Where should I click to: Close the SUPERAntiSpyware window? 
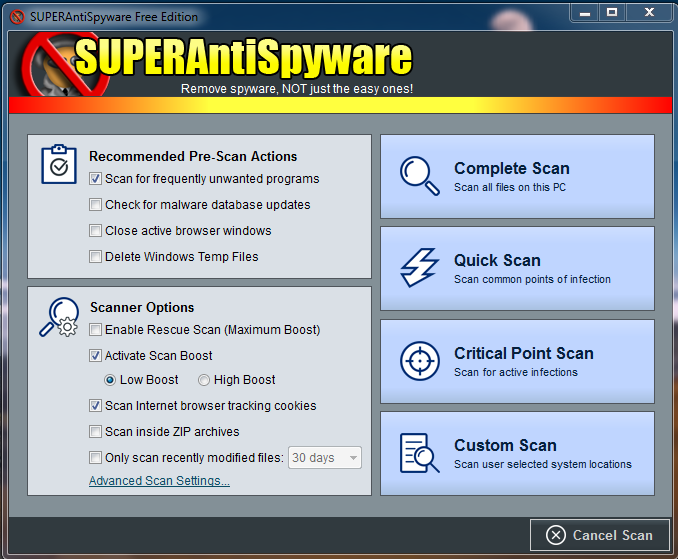pyautogui.click(x=649, y=13)
